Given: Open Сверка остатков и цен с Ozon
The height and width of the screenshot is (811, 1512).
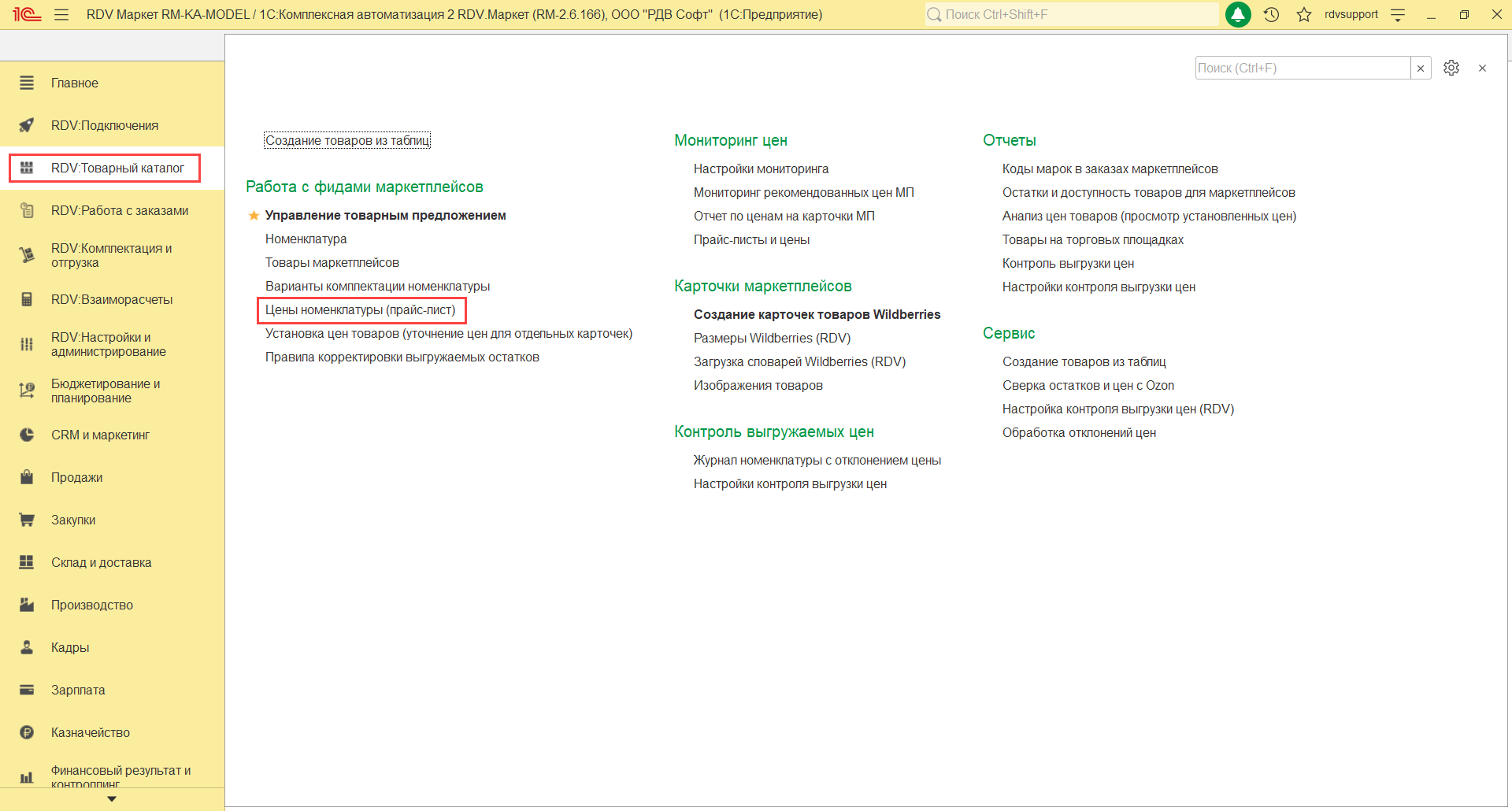Looking at the screenshot, I should click(1088, 385).
